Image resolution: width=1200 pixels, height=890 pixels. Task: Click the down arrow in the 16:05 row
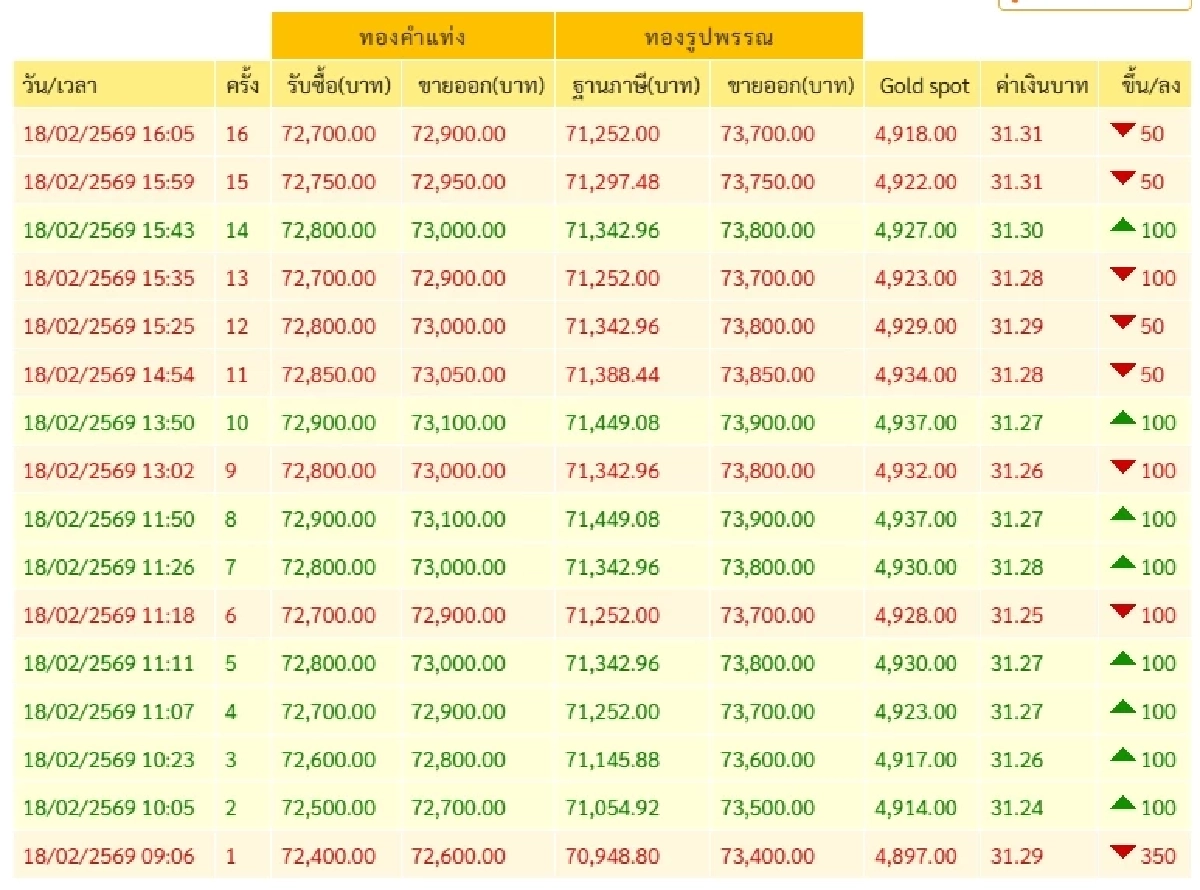[1123, 132]
